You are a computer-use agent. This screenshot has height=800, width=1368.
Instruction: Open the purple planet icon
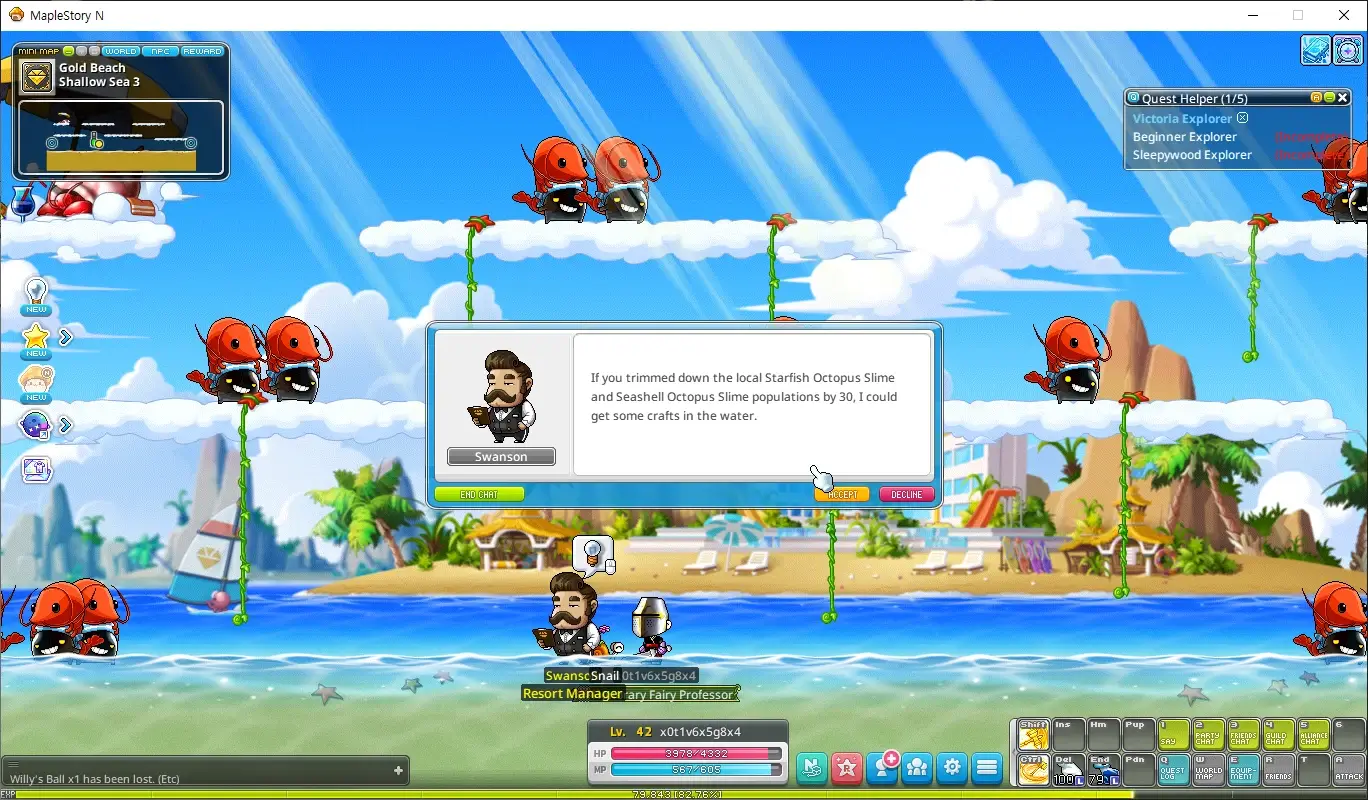(36, 426)
